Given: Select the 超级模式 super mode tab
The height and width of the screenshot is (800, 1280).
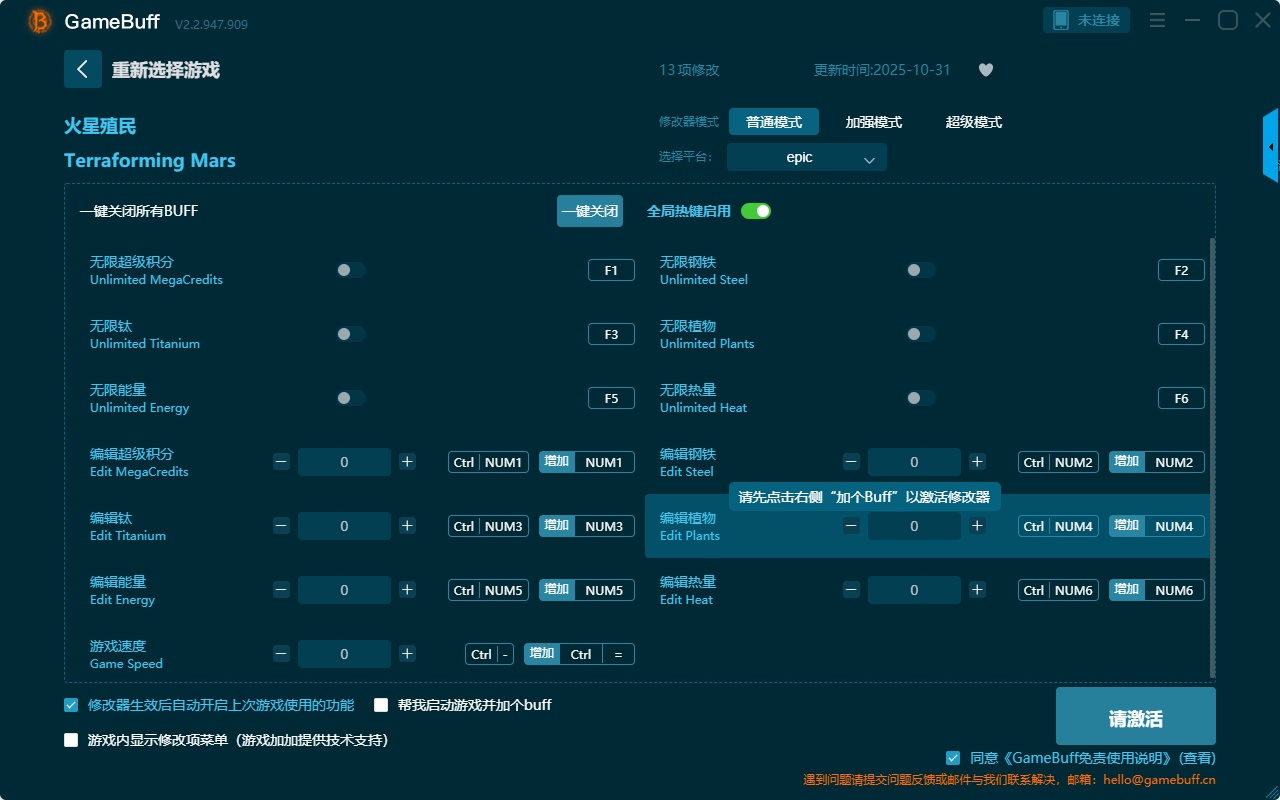Looking at the screenshot, I should point(973,122).
